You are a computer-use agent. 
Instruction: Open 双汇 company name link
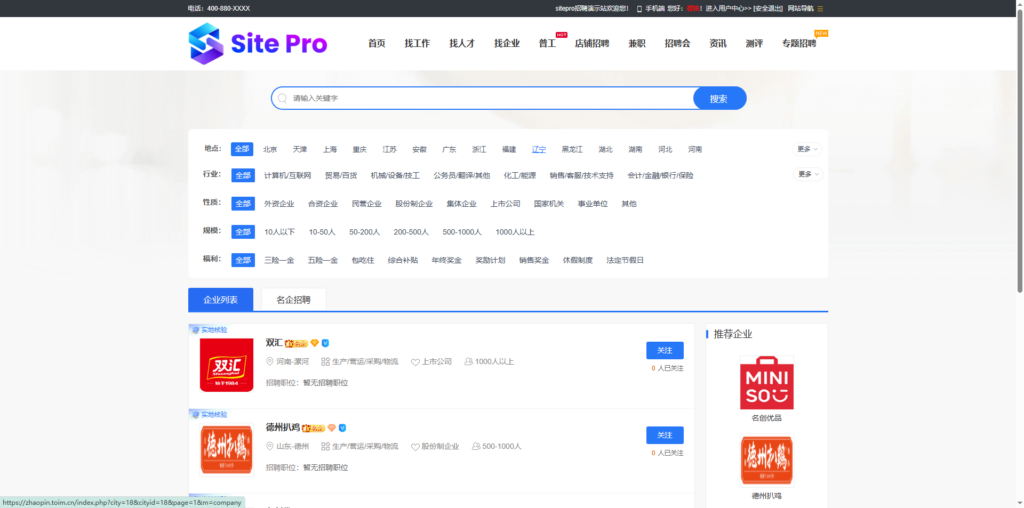(x=274, y=343)
